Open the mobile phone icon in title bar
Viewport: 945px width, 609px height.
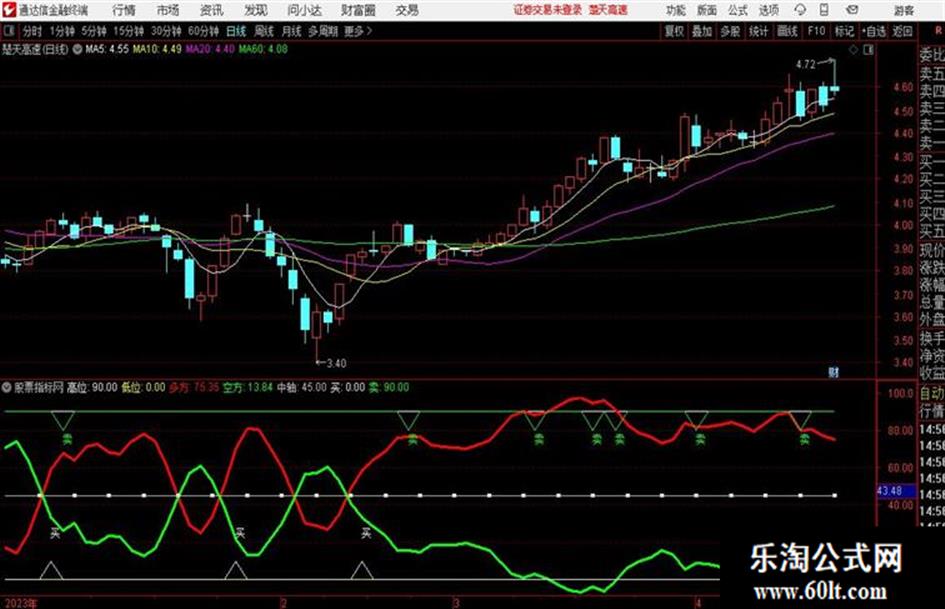point(824,10)
